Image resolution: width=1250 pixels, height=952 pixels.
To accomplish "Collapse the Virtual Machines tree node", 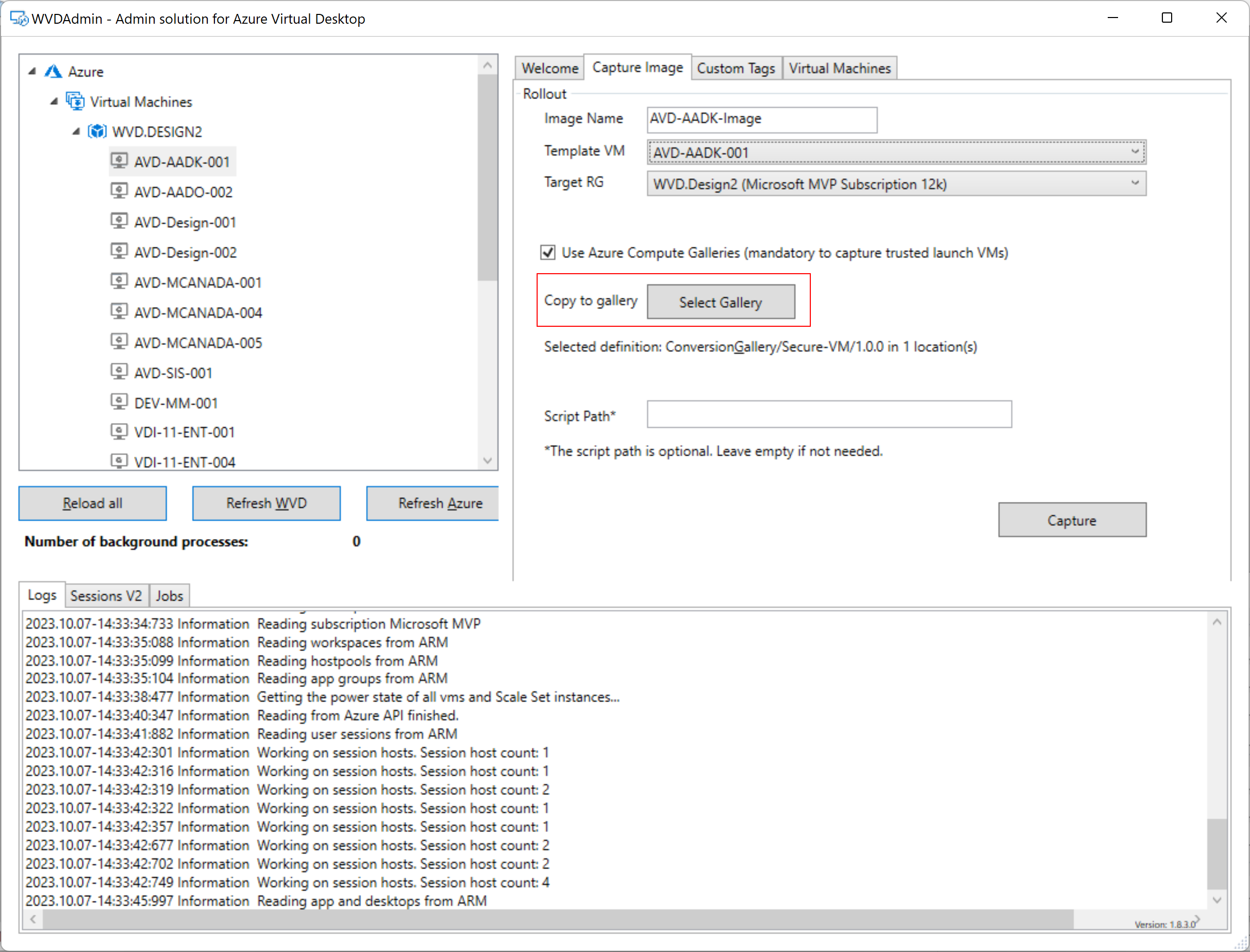I will point(54,102).
